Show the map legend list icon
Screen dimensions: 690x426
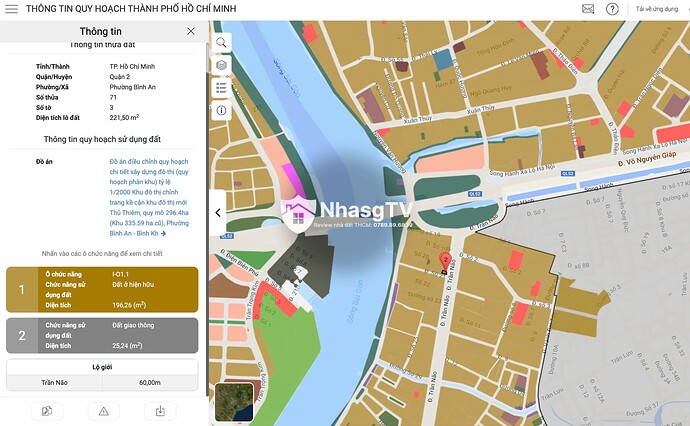pyautogui.click(x=221, y=87)
